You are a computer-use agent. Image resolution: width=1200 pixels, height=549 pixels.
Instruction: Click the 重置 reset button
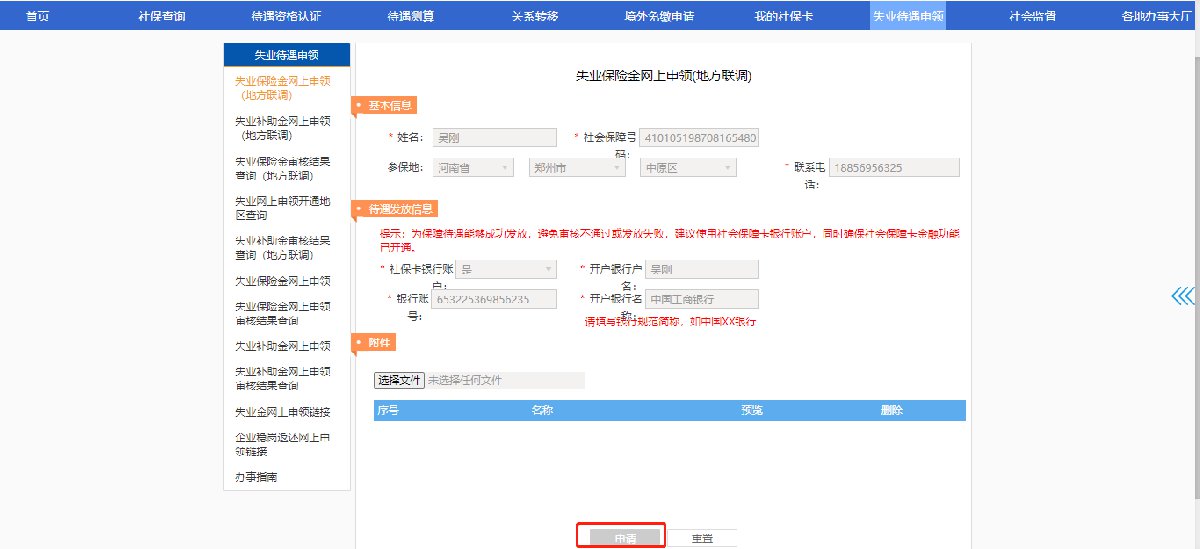coord(702,539)
